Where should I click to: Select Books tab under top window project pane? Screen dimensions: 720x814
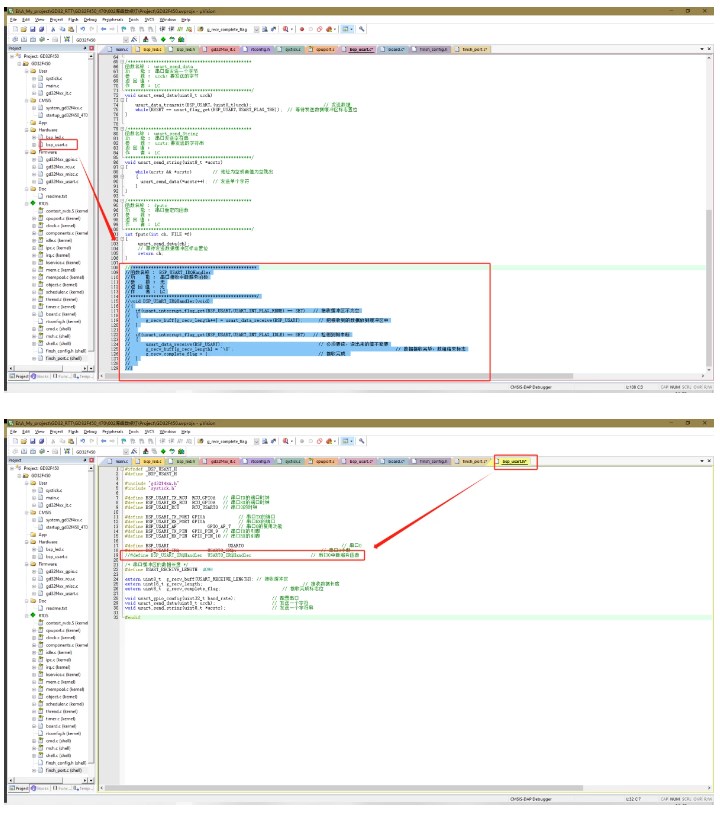point(40,376)
